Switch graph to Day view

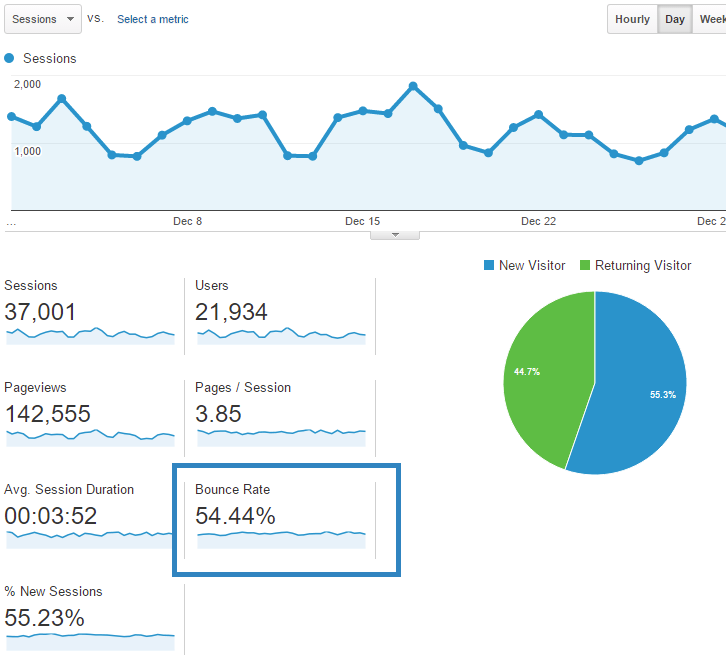(675, 19)
